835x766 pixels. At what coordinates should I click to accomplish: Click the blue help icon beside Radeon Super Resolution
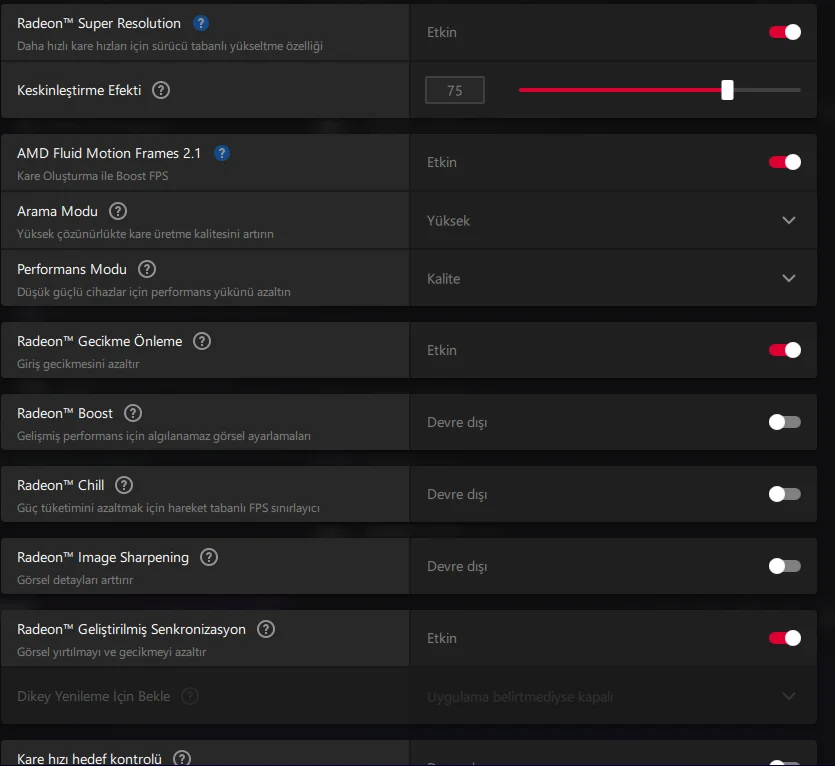201,23
